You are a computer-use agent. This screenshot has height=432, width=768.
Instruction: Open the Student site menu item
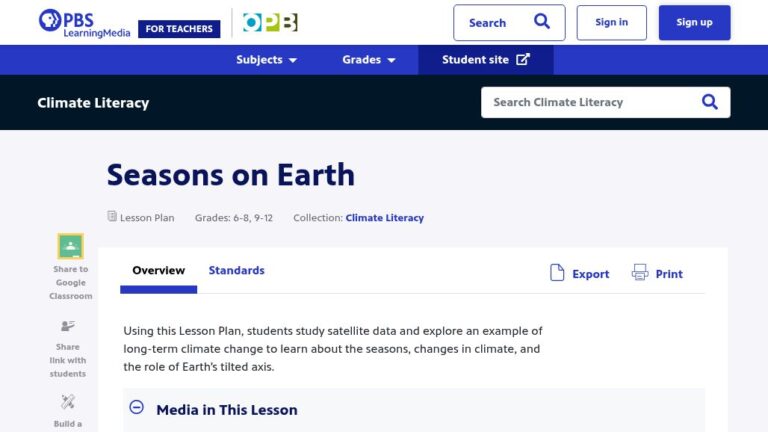point(486,60)
